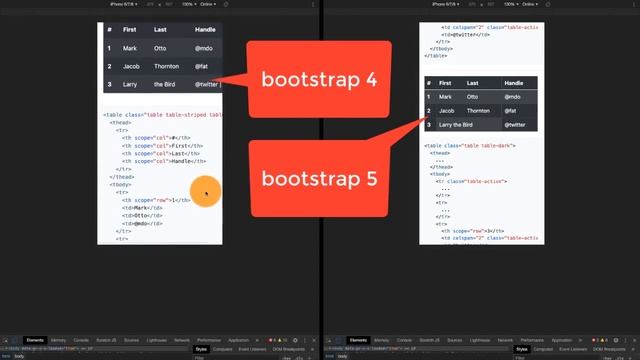640x360 pixels.
Task: Switch to Application tab in left DevTools
Action: (x=239, y=340)
